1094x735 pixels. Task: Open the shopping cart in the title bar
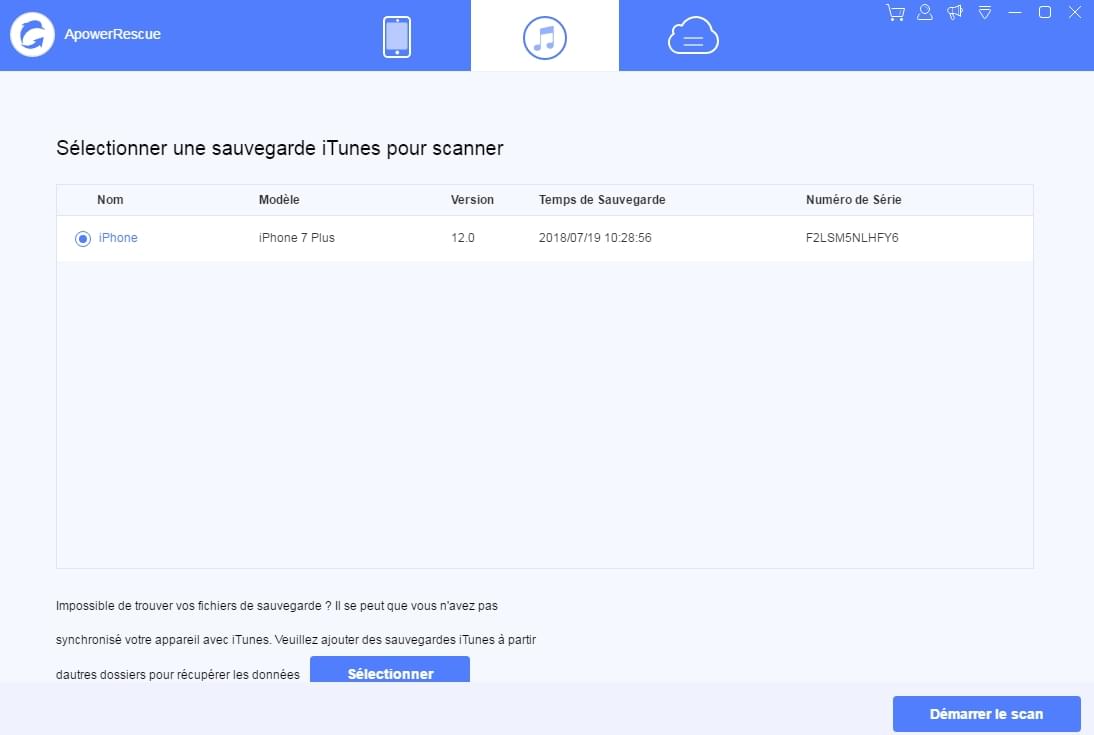click(895, 12)
